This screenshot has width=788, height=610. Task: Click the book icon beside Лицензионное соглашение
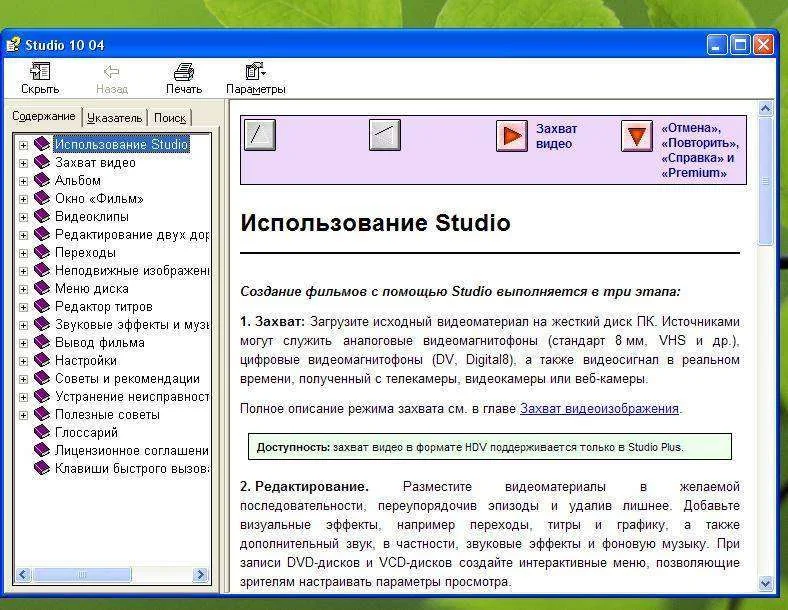tap(42, 450)
